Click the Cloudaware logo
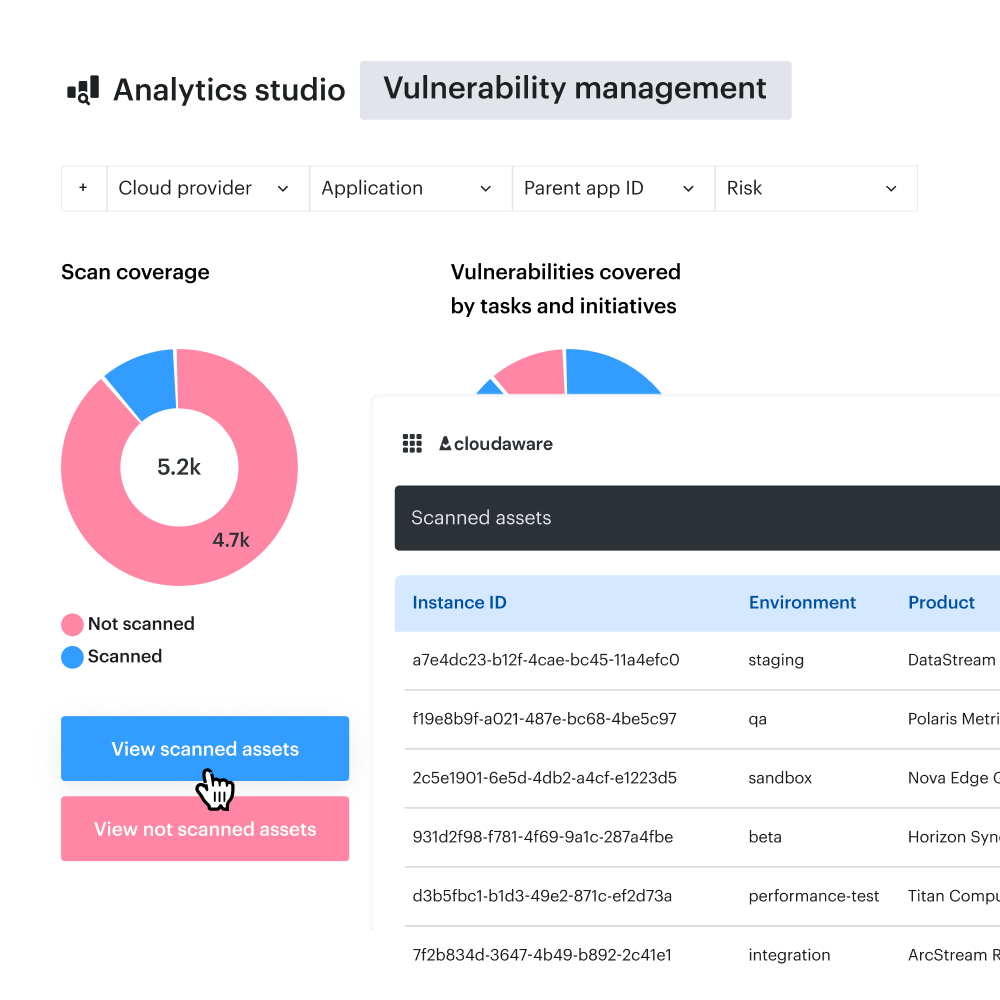Screen dimensions: 1000x1000 (x=496, y=443)
